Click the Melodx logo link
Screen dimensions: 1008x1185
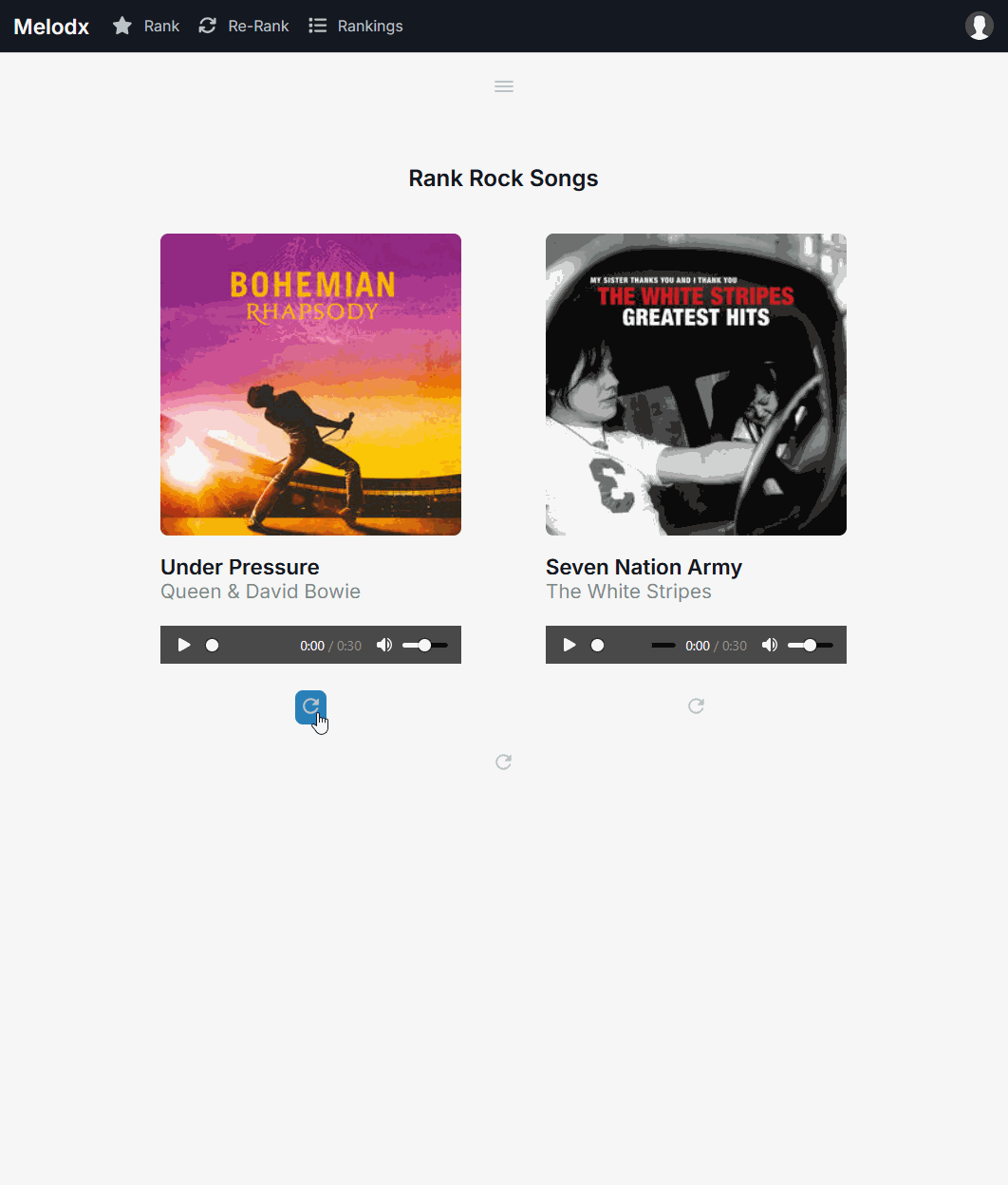[51, 27]
